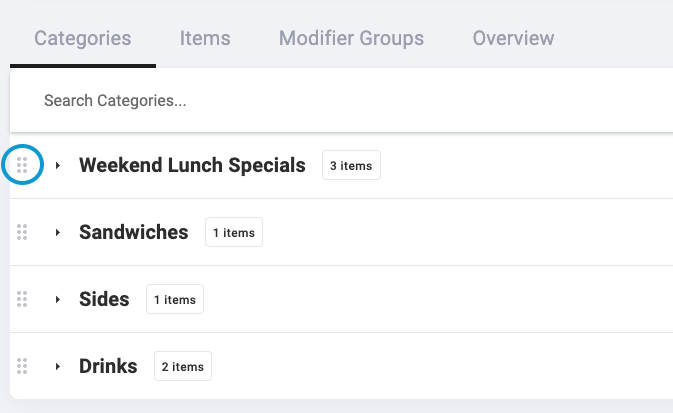The width and height of the screenshot is (673, 413).
Task: Expand the Sides category arrow
Action: 58,299
